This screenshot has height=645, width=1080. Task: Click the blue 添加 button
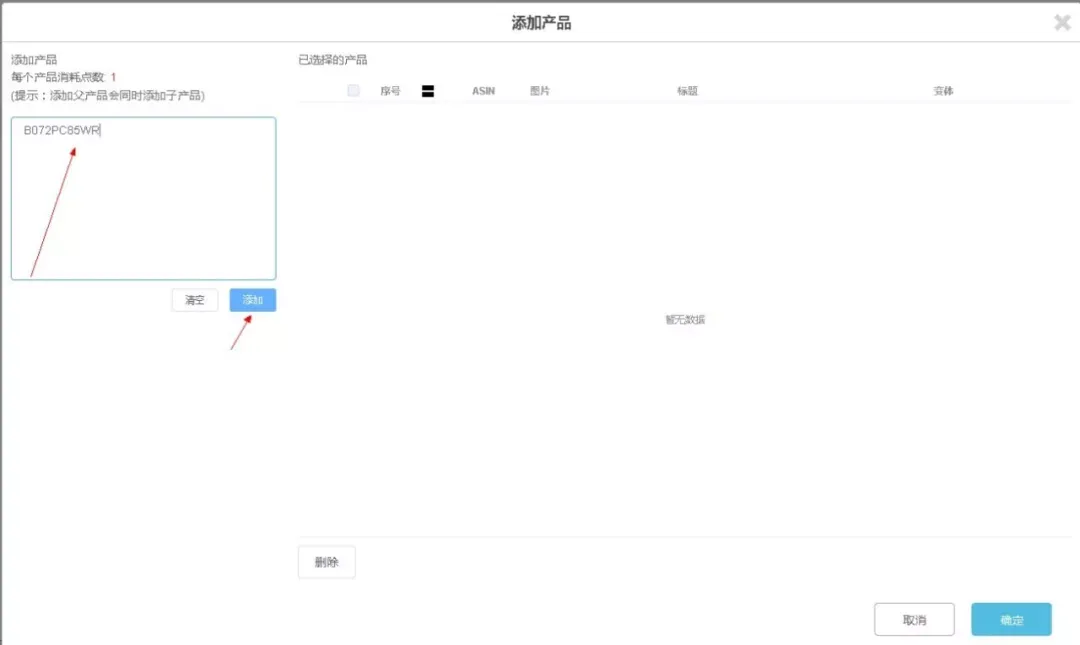253,300
